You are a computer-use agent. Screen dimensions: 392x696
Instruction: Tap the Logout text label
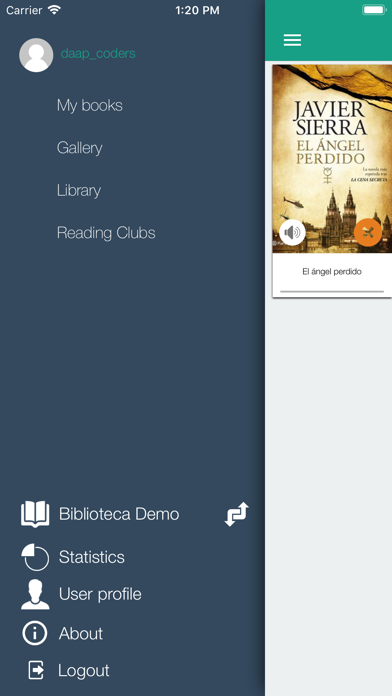84,671
